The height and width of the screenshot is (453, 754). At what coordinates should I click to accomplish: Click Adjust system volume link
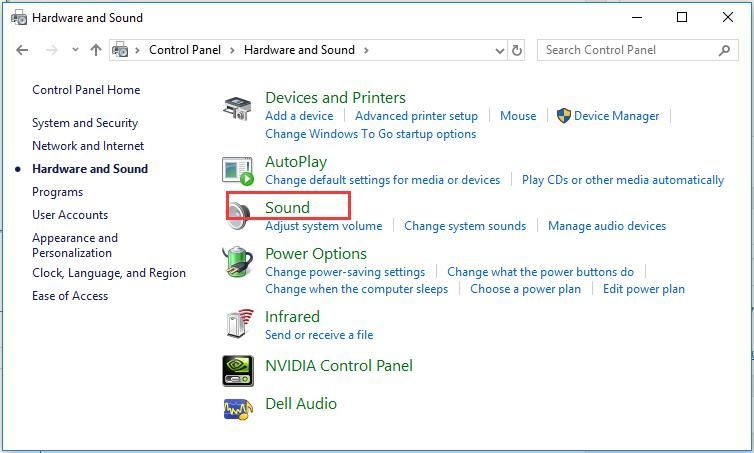[324, 226]
